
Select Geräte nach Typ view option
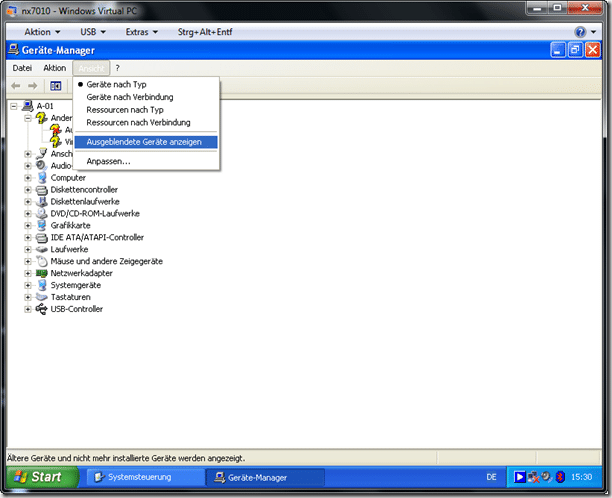(146, 84)
